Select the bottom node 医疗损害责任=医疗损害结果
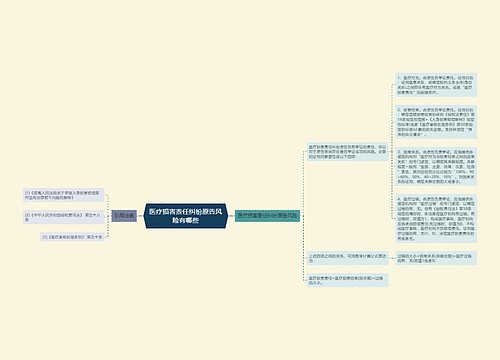The width and height of the screenshot is (500, 360). coord(348,280)
